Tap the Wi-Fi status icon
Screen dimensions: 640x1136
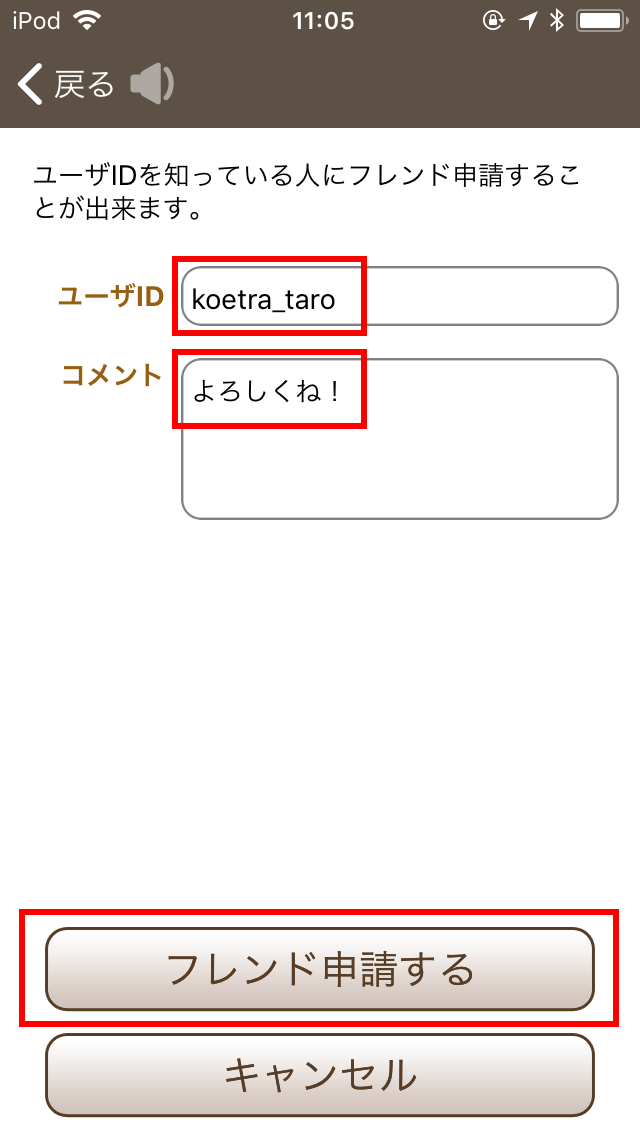click(87, 21)
